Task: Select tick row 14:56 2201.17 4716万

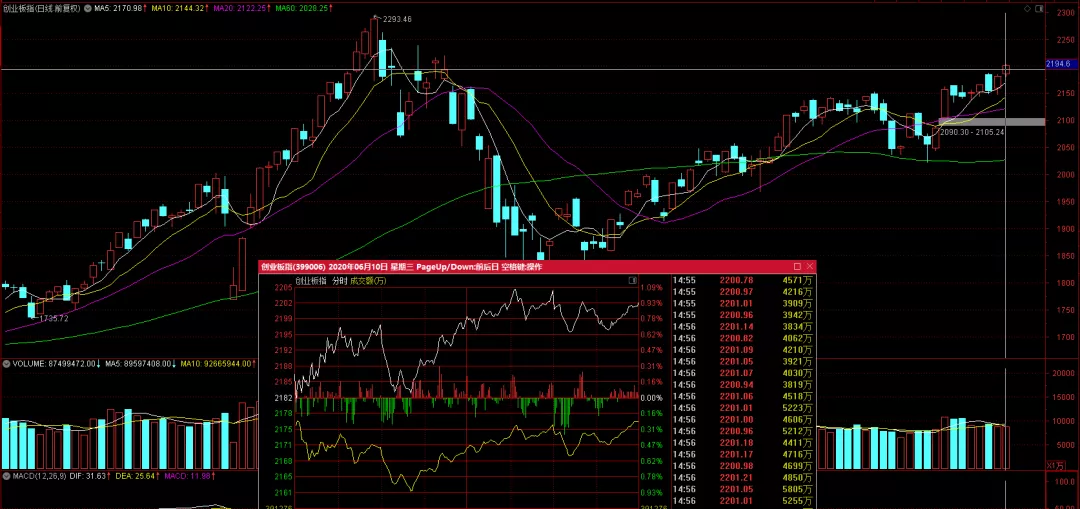Action: point(743,455)
